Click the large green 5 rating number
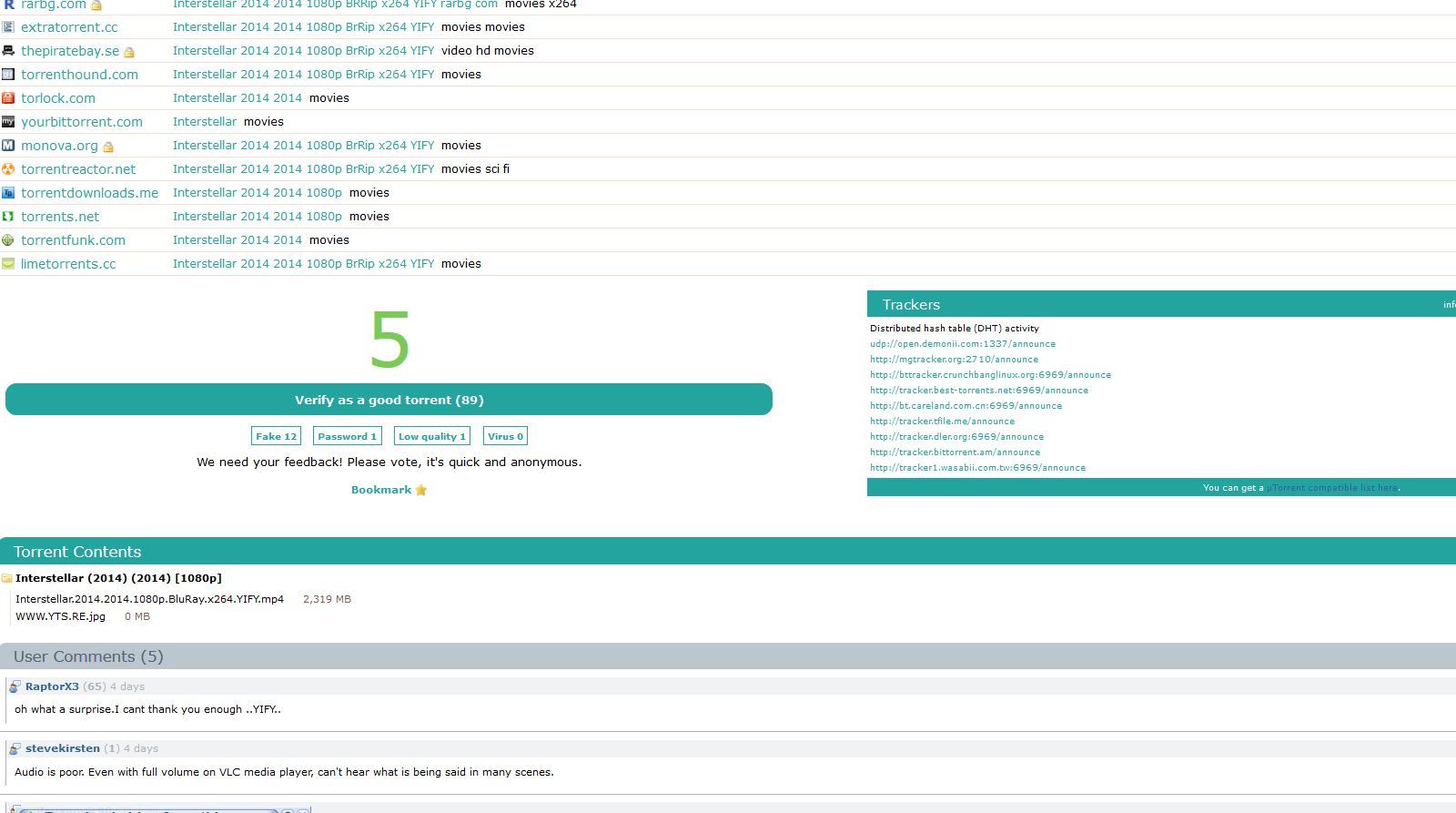 389,340
